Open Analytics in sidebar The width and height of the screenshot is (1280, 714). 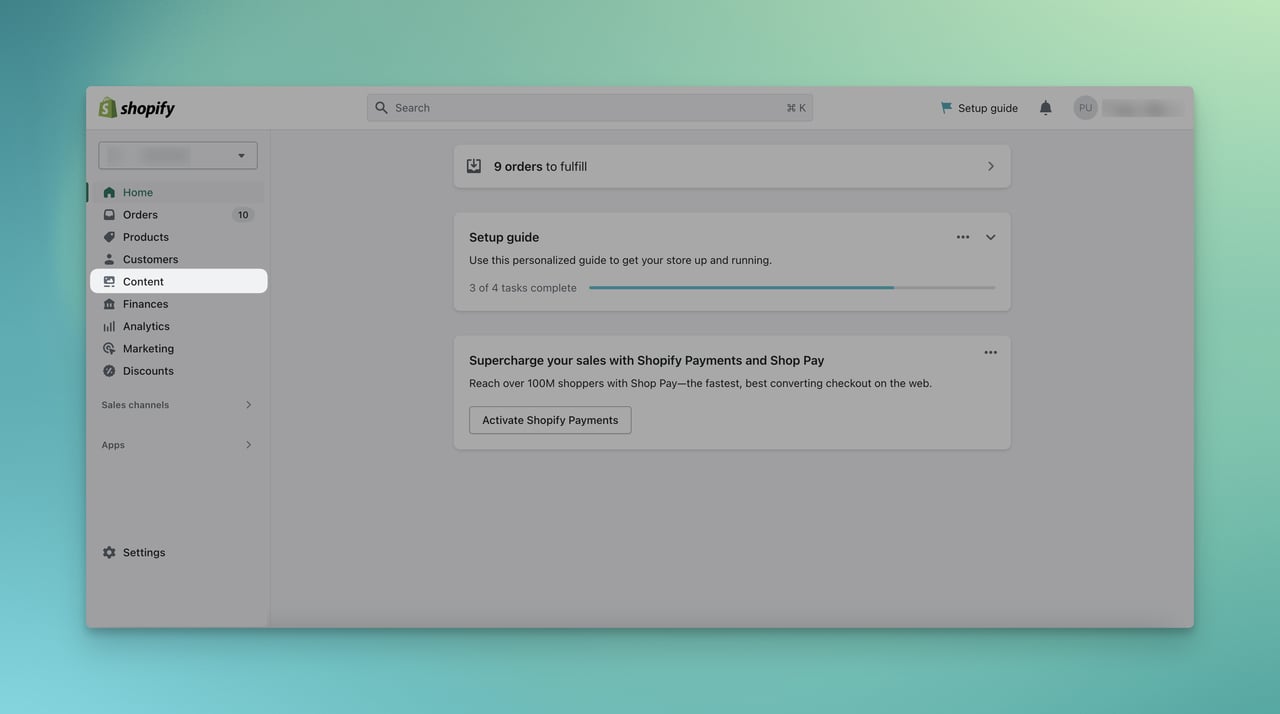176,326
